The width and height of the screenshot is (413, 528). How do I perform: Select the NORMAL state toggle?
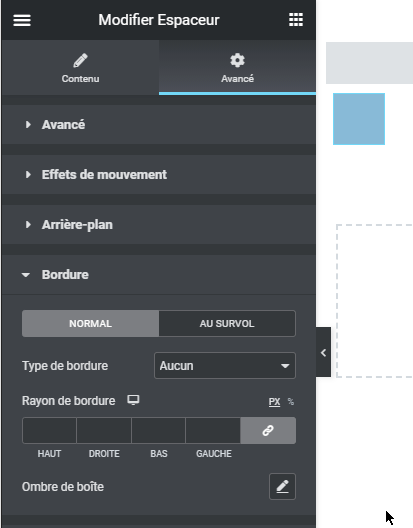click(x=90, y=324)
